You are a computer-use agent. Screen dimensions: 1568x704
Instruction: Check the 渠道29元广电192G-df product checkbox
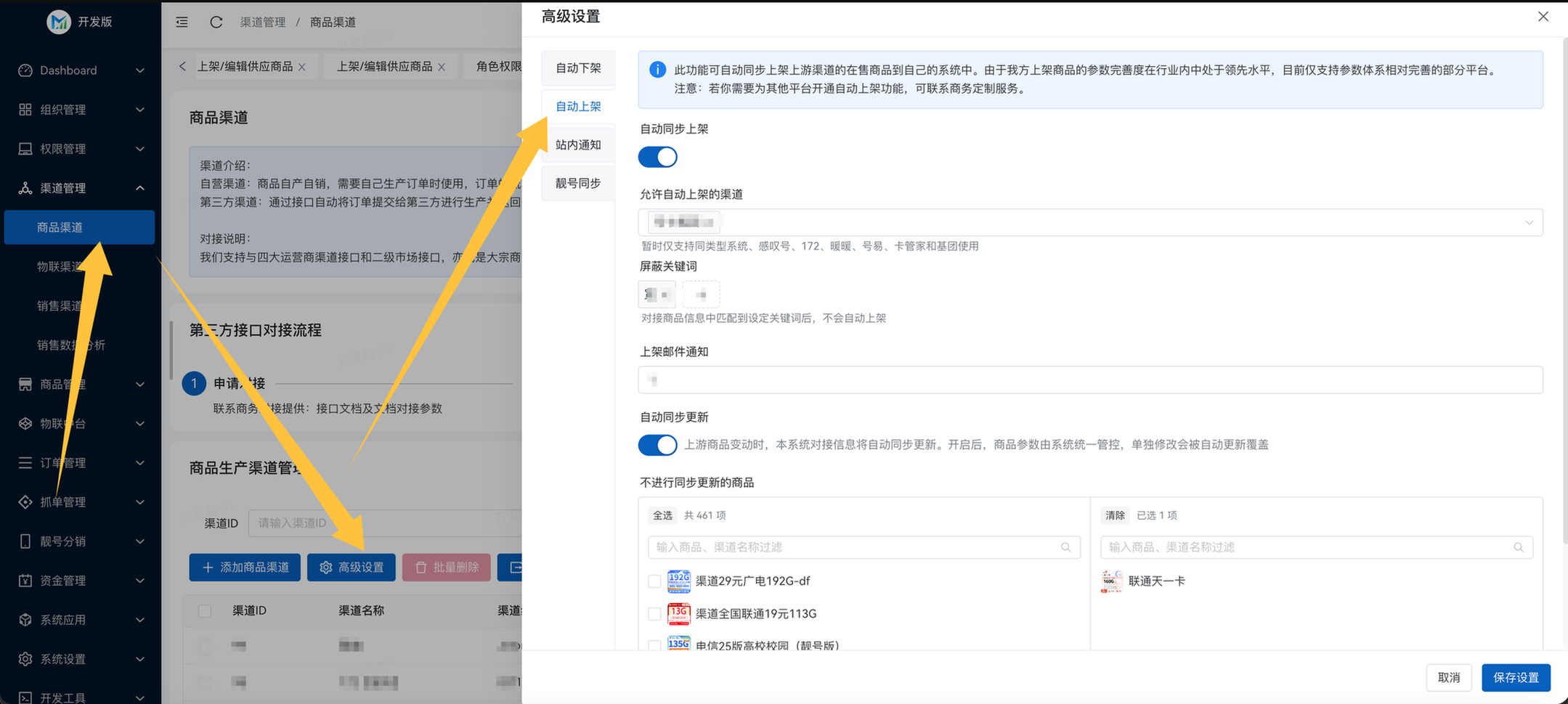(654, 581)
